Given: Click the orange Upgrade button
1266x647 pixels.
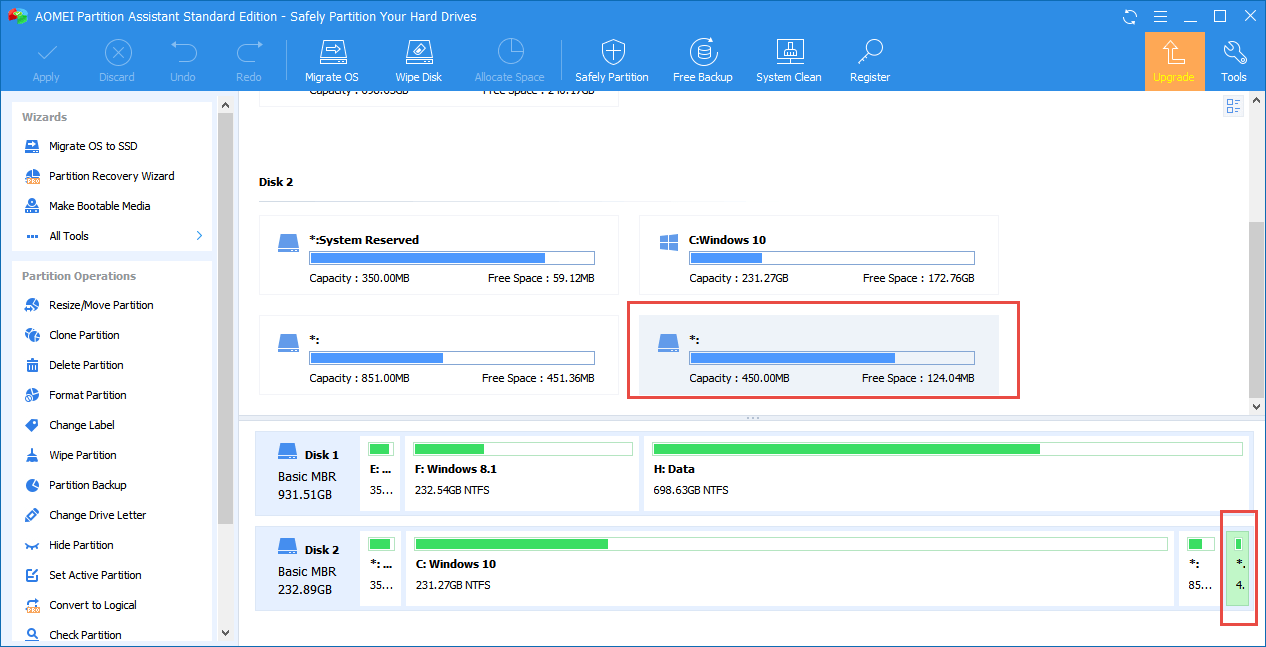Looking at the screenshot, I should click(x=1174, y=61).
